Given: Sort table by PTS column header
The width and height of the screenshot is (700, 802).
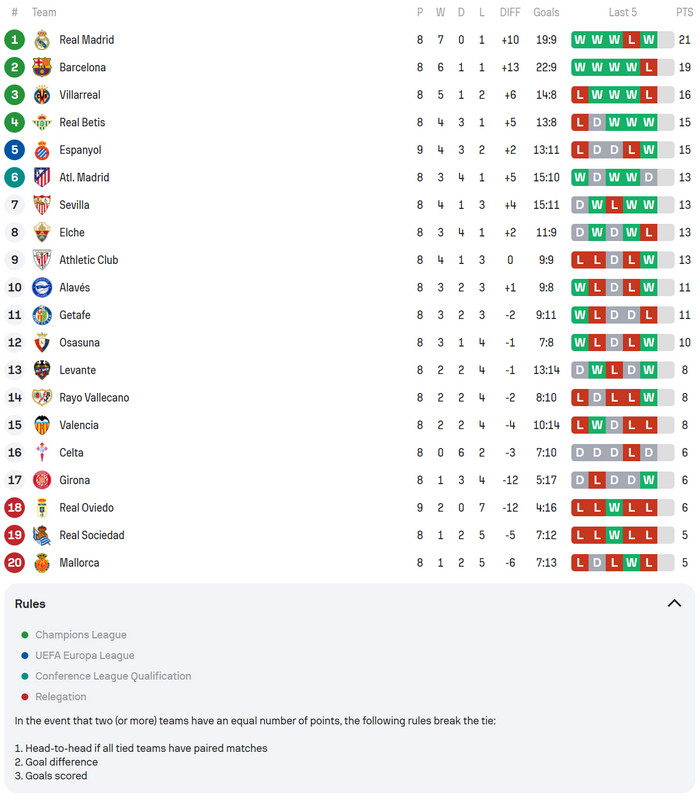Looking at the screenshot, I should [683, 12].
